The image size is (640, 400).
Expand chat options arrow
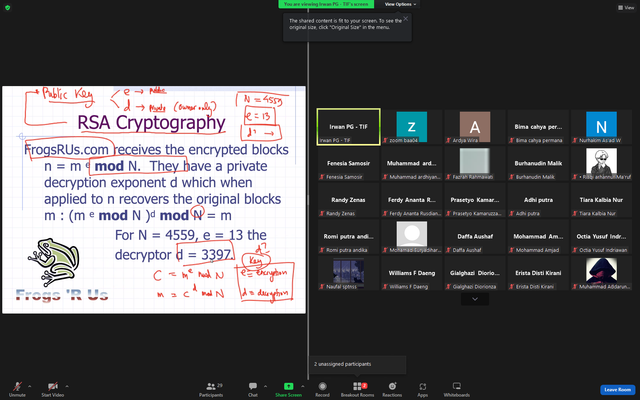click(265, 386)
